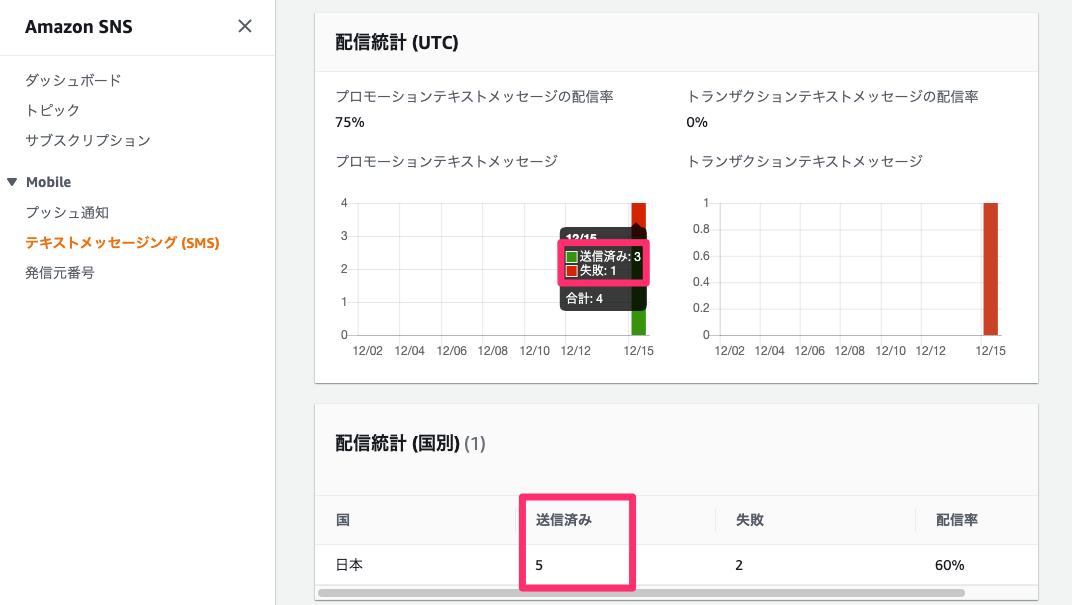Open the ダッシュボード page
1072x605 pixels.
(x=70, y=80)
